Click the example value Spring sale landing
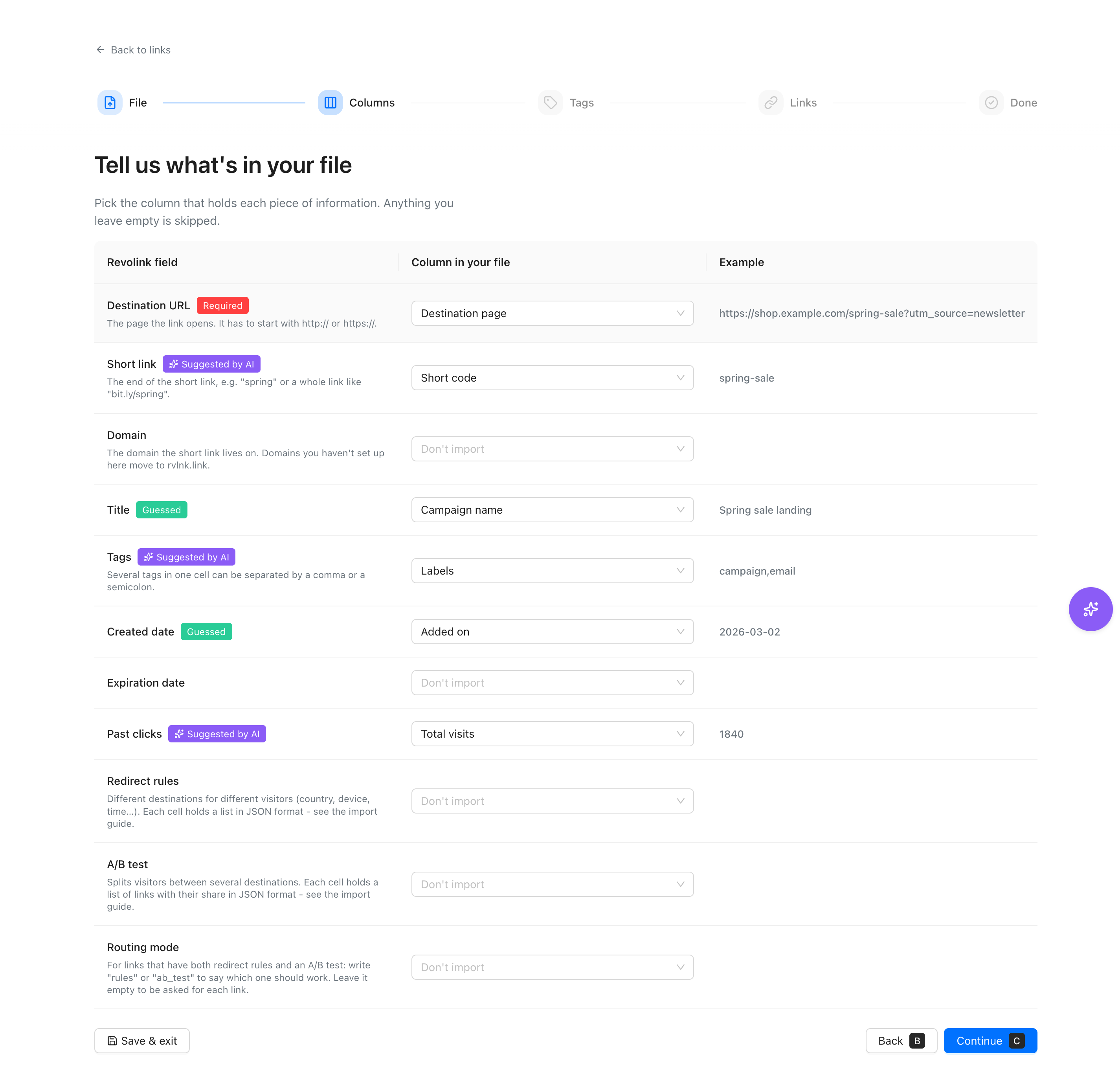 [766, 510]
